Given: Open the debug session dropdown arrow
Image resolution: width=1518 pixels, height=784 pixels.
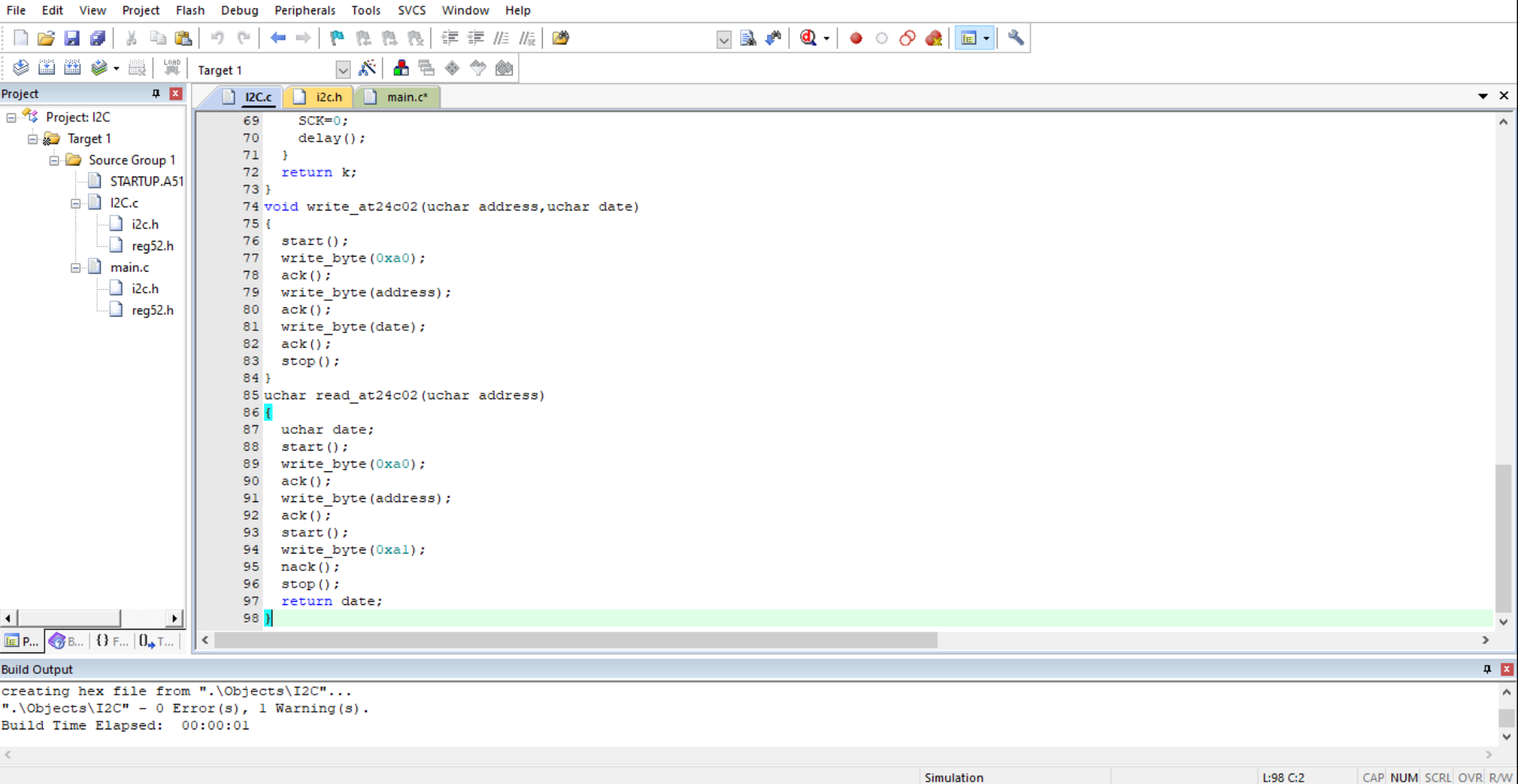Looking at the screenshot, I should [826, 38].
